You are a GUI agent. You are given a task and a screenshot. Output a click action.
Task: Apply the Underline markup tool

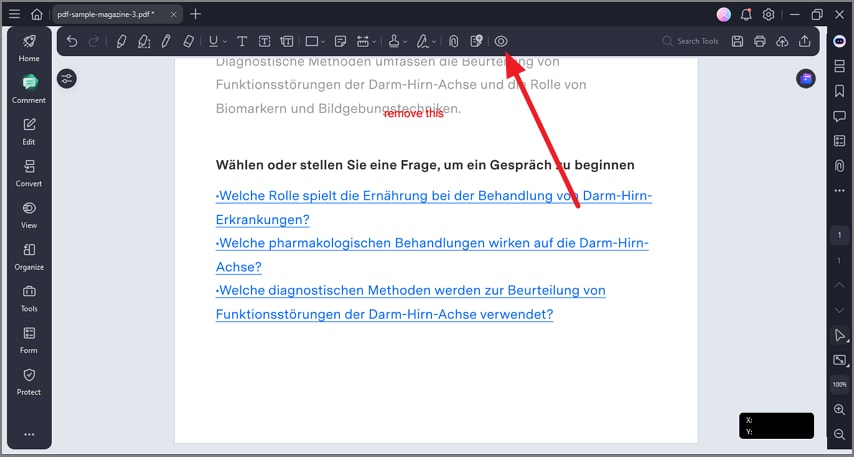pyautogui.click(x=213, y=41)
